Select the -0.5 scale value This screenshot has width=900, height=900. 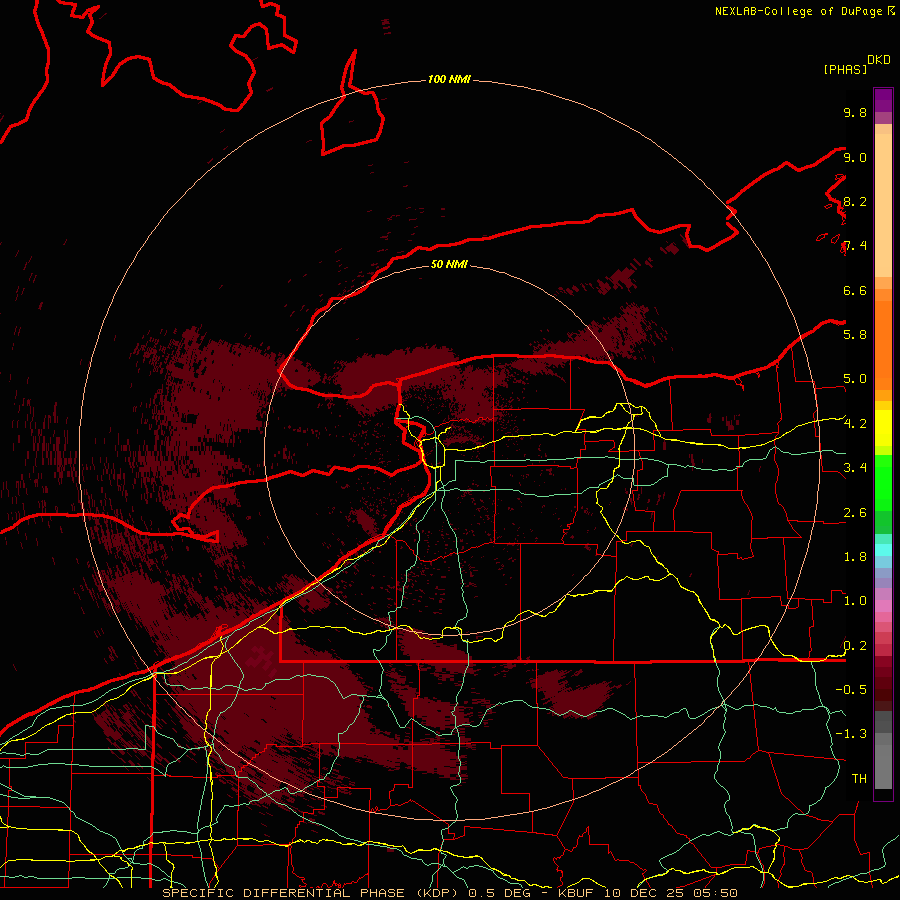(851, 689)
